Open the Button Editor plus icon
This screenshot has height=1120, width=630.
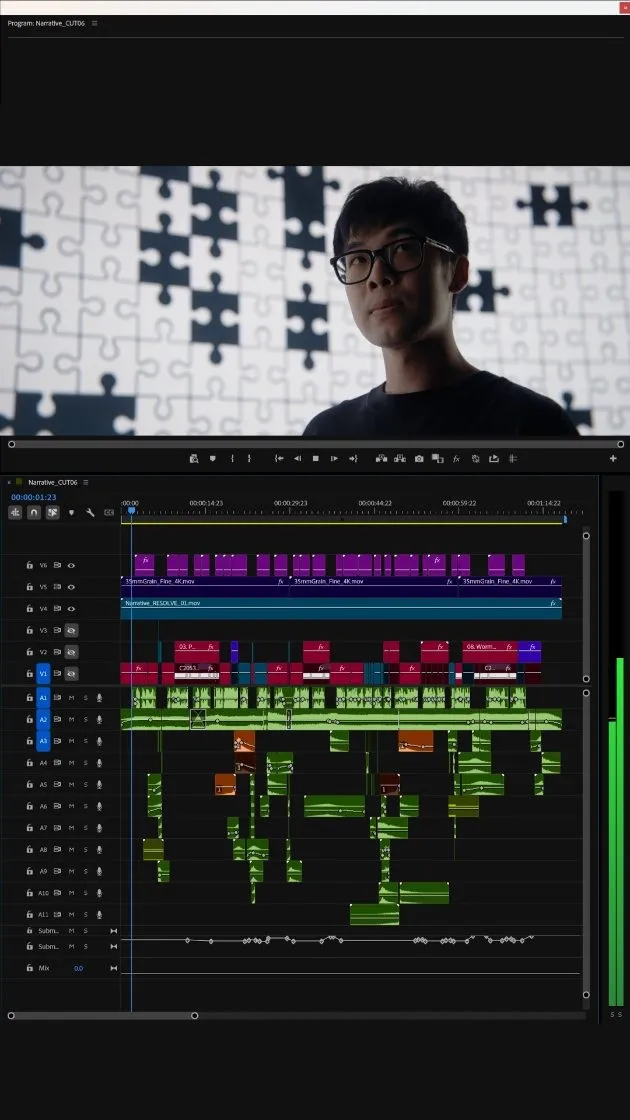click(613, 459)
